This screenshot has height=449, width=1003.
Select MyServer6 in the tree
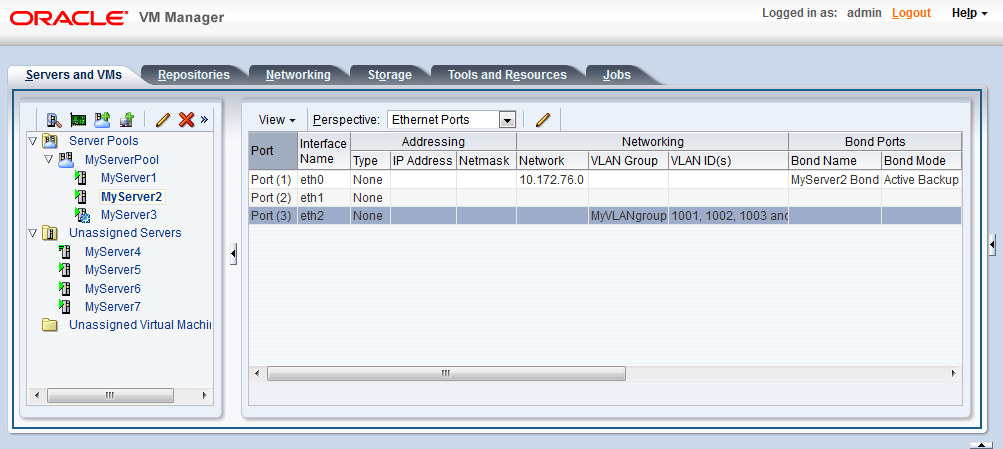[113, 288]
